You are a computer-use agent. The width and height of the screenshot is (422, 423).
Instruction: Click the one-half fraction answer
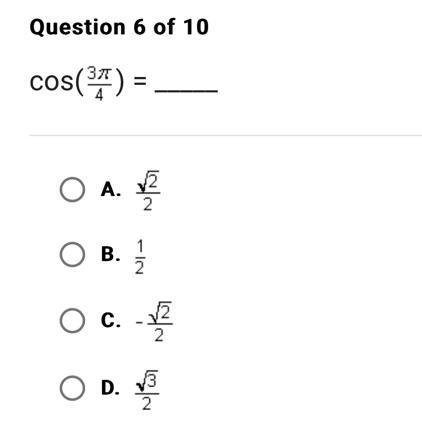coord(140,257)
